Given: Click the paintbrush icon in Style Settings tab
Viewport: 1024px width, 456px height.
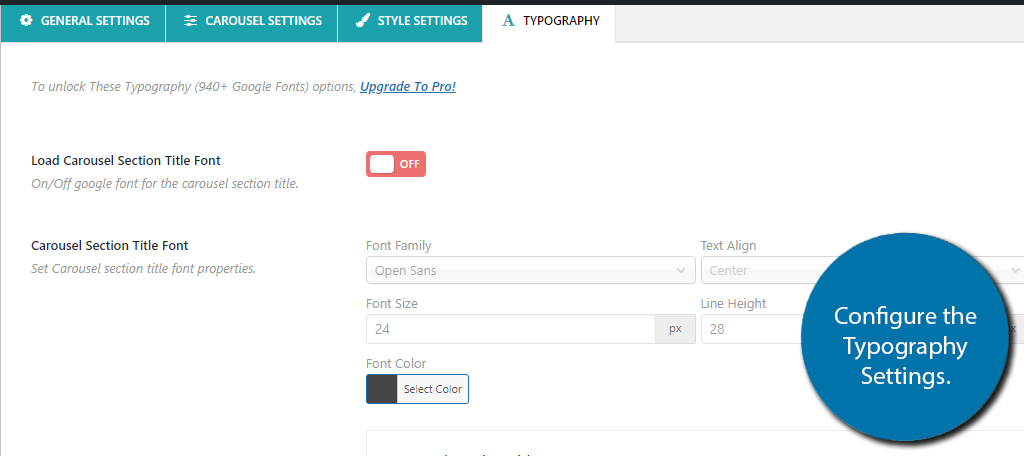Looking at the screenshot, I should pos(362,21).
